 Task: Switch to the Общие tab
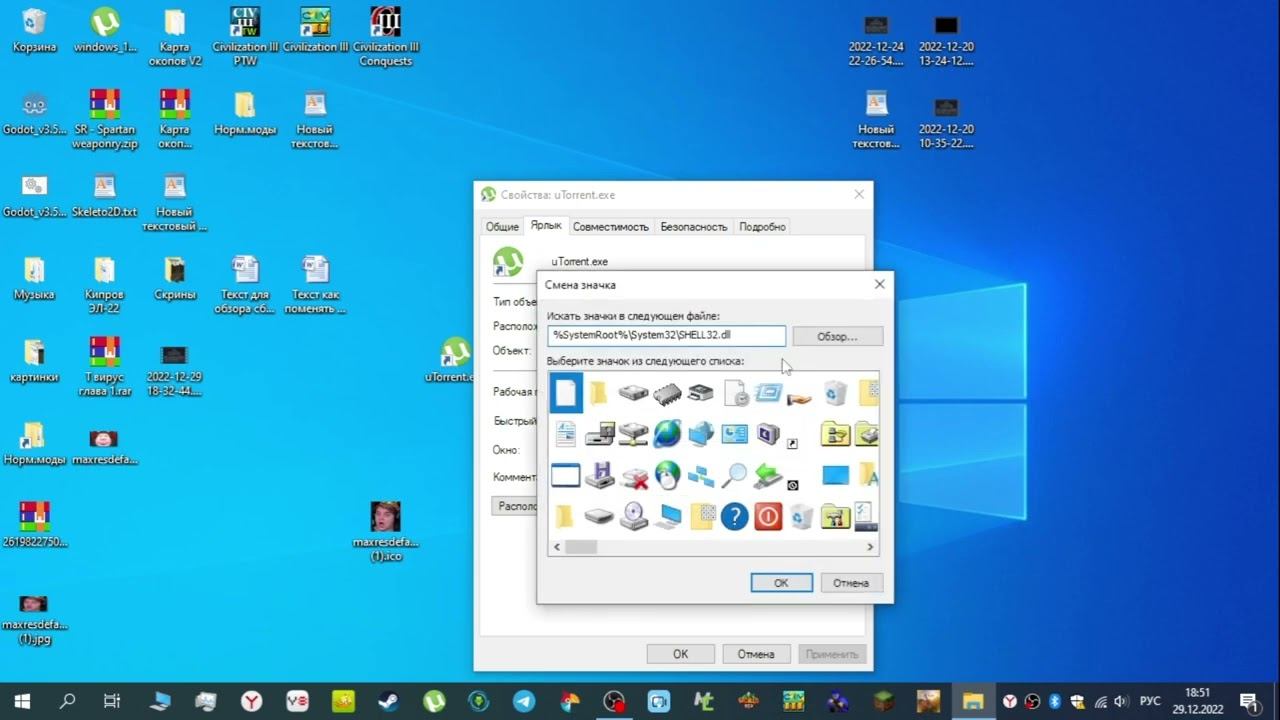pos(502,227)
